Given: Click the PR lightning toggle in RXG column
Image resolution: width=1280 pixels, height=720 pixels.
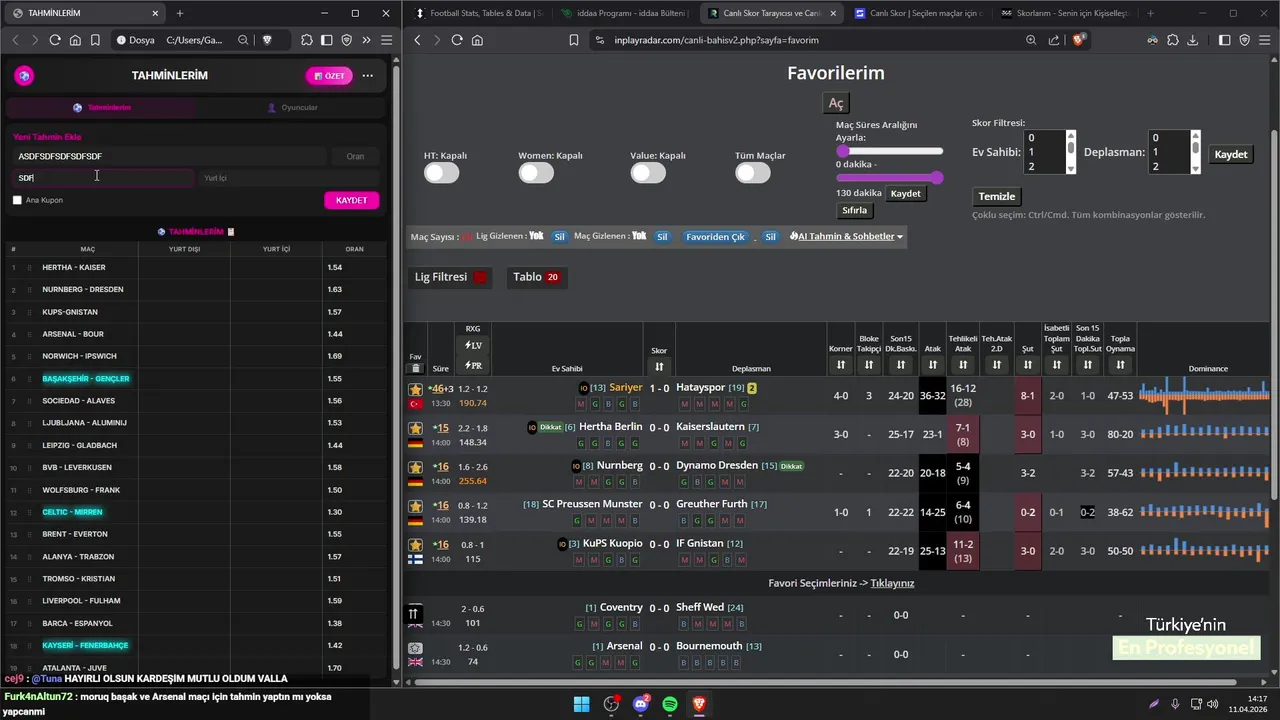Looking at the screenshot, I should 473,365.
